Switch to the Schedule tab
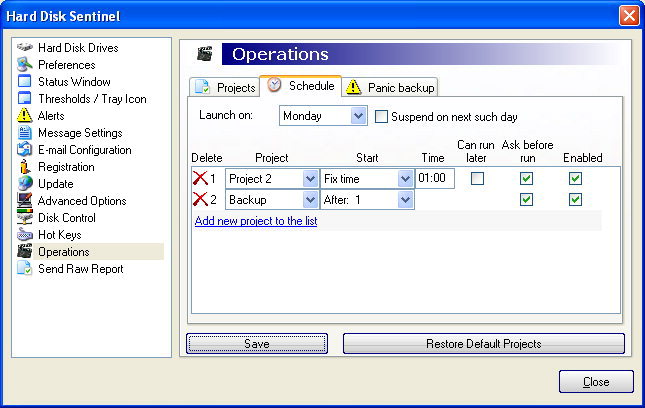 (x=301, y=86)
